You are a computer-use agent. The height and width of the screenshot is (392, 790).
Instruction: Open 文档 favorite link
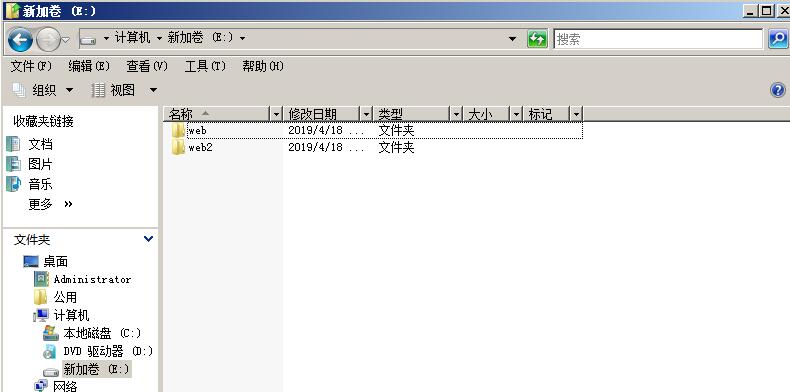point(40,145)
